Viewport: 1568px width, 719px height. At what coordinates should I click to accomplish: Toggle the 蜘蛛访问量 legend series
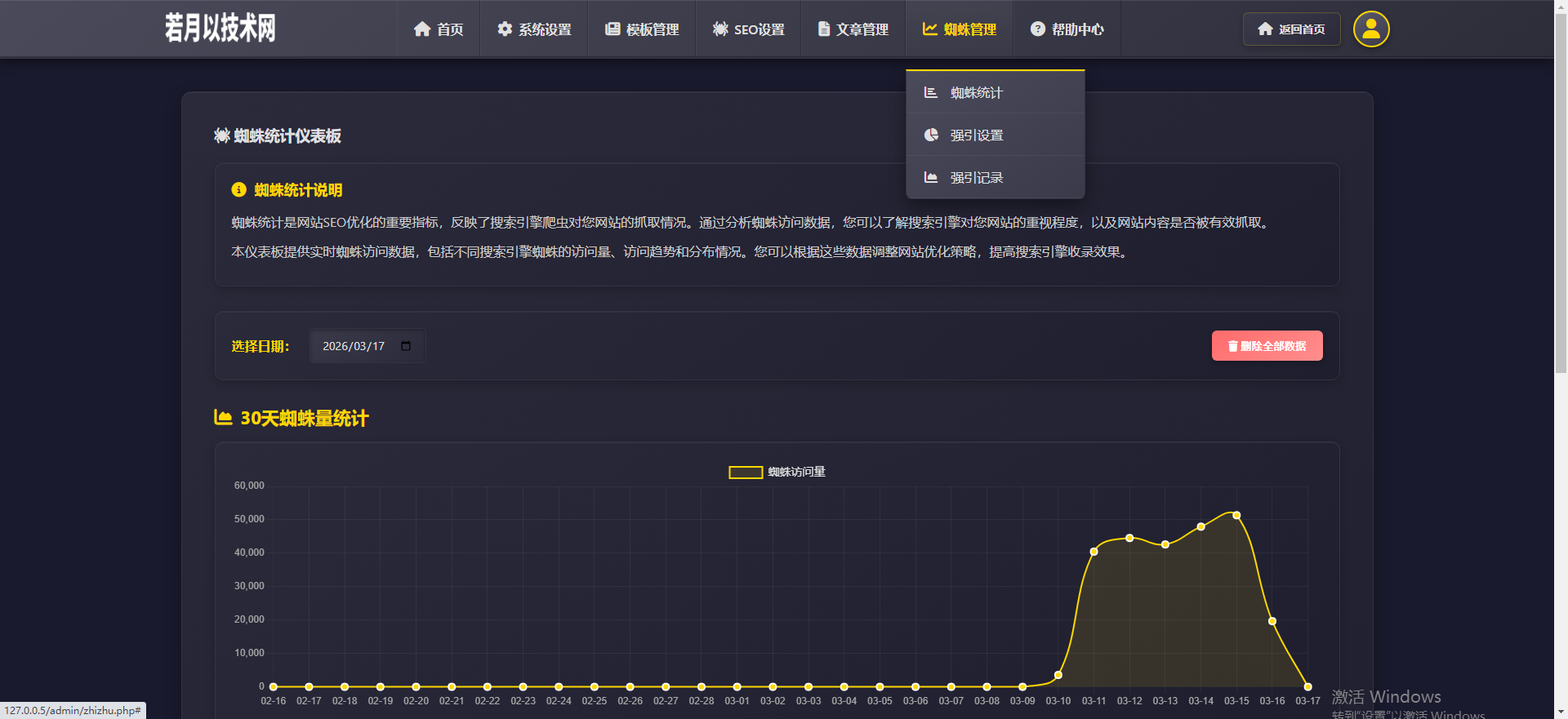click(x=776, y=472)
